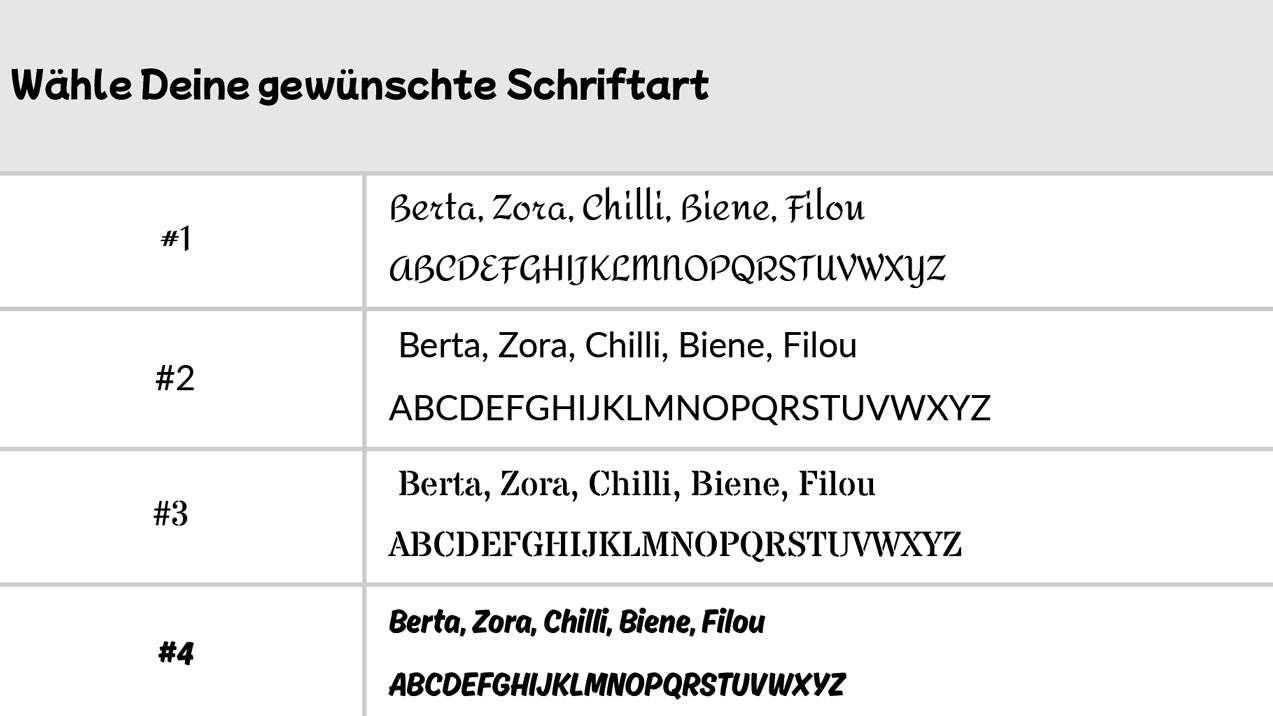
Task: Choose the #3 font label
Action: (171, 514)
